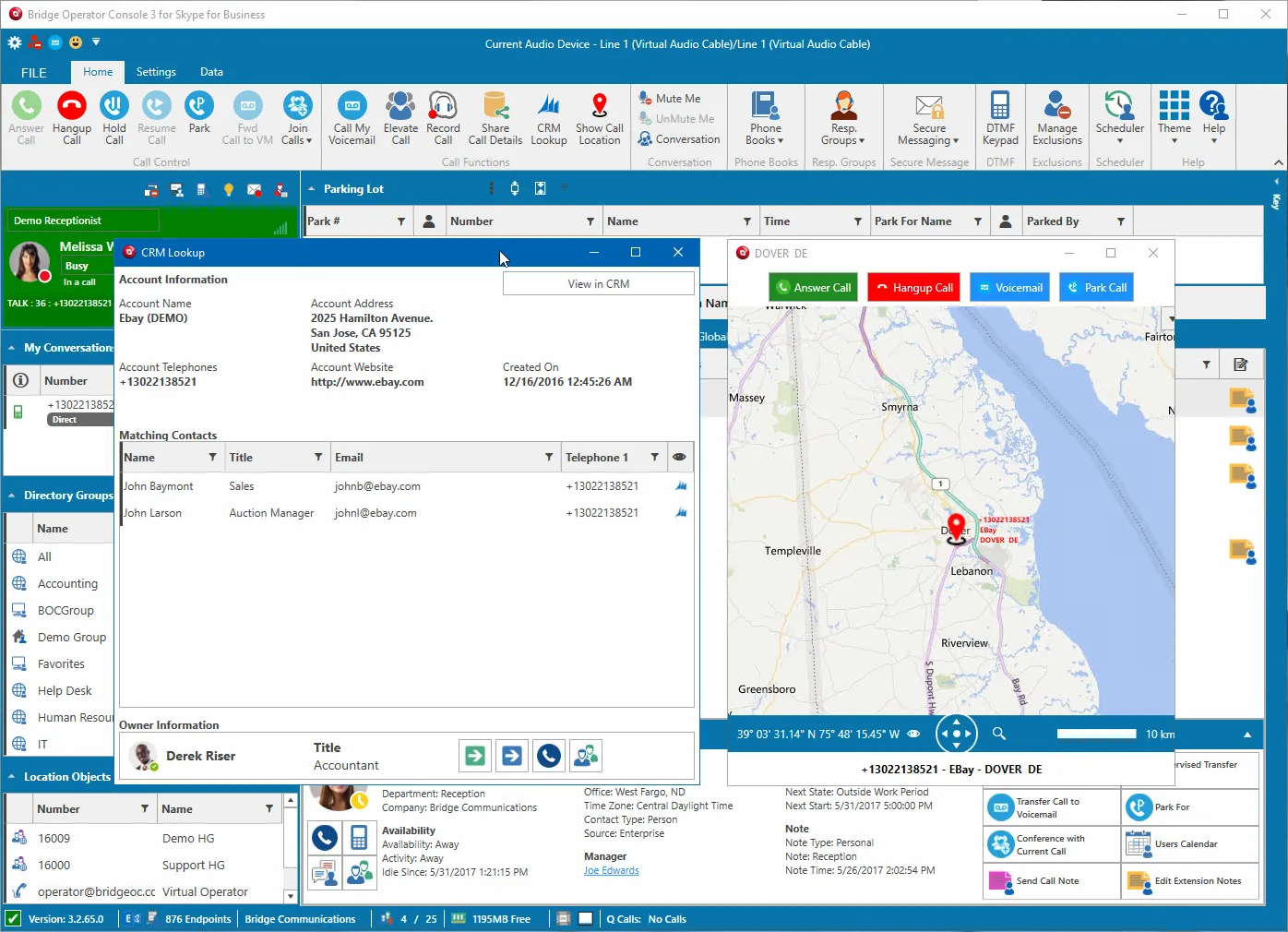Viewport: 1288px width, 932px height.
Task: Open CRM Lookup from the ribbon
Action: tap(549, 107)
